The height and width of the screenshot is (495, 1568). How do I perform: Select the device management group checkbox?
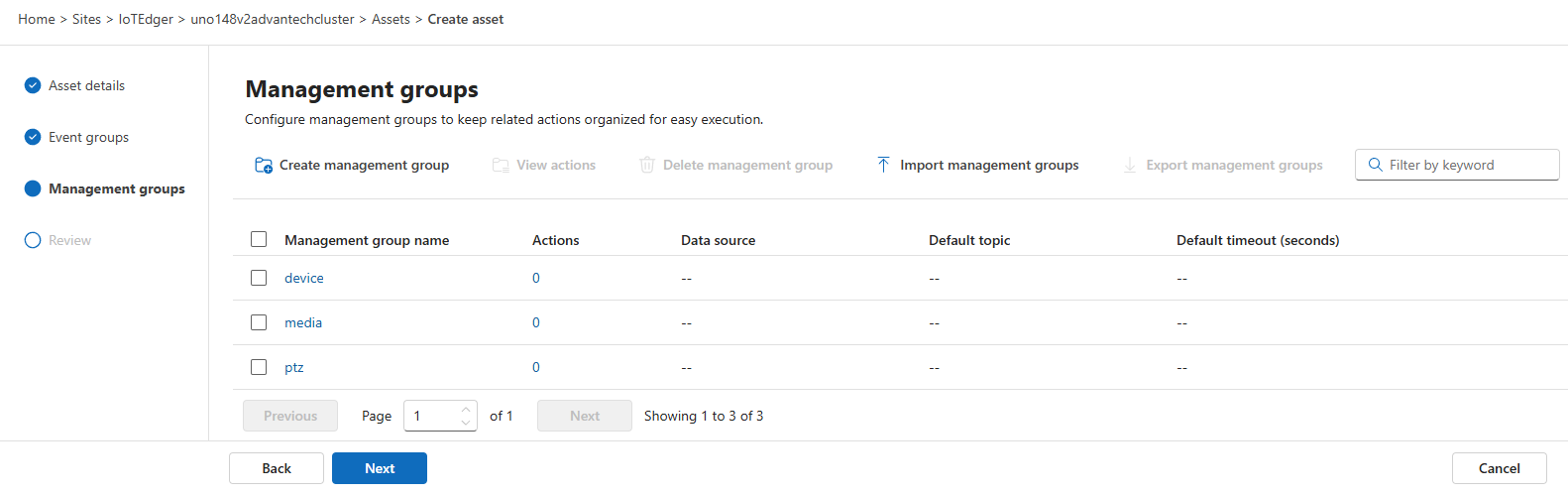259,278
